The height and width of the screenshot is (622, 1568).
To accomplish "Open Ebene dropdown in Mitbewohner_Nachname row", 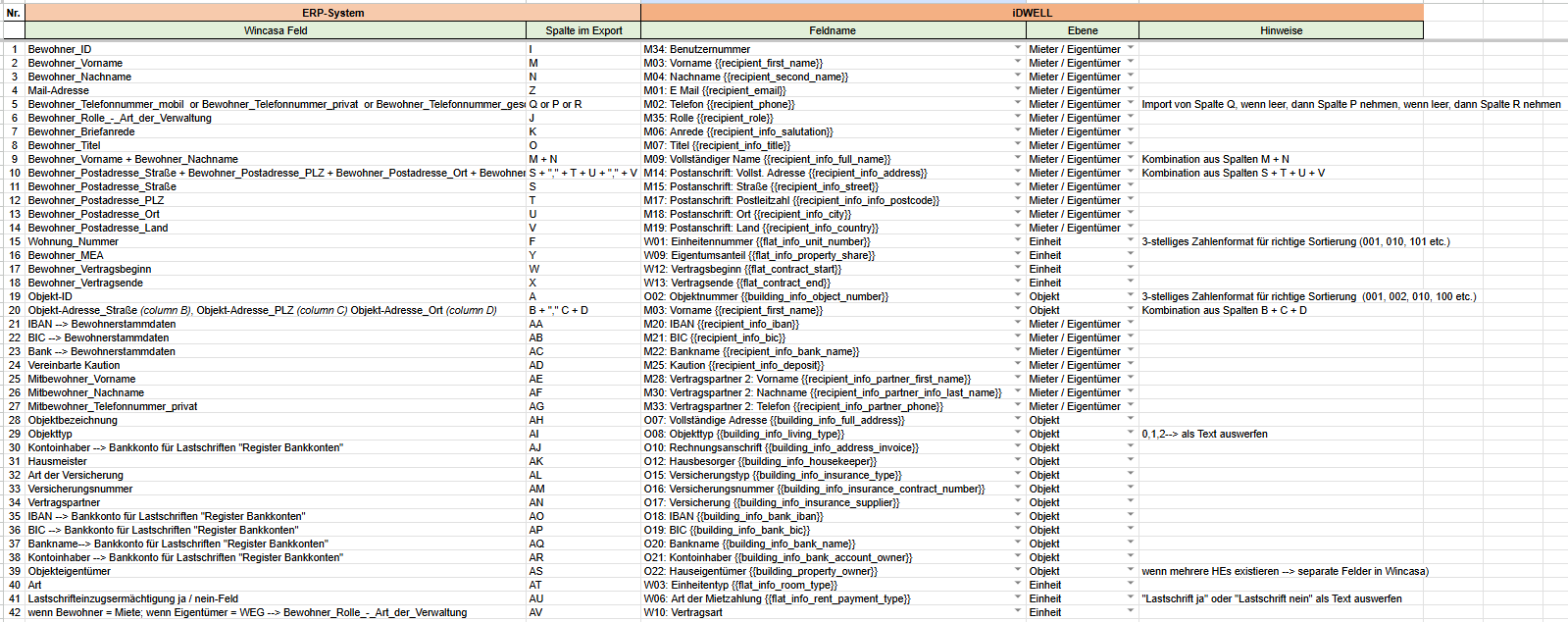I will (x=1131, y=391).
